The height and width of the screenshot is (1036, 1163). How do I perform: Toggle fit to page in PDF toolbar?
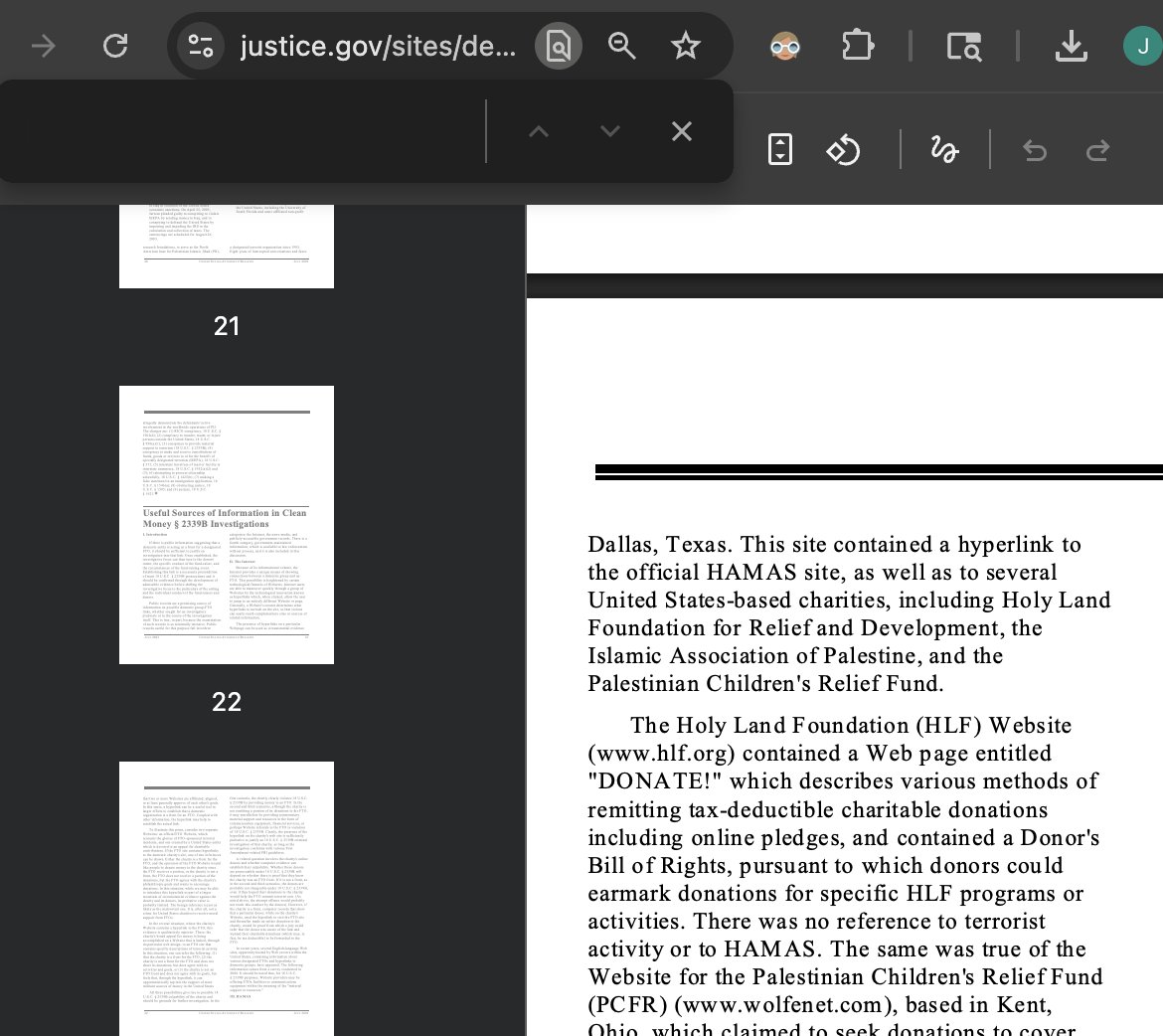coord(780,150)
